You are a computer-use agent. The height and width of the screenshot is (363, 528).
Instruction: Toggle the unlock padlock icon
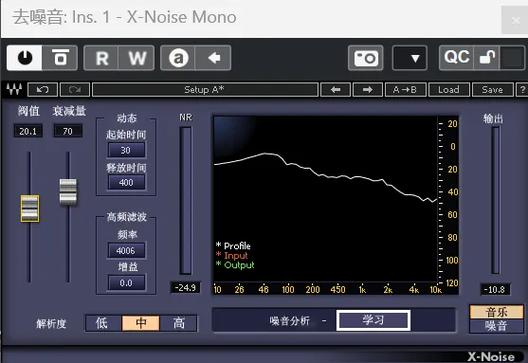tap(487, 57)
